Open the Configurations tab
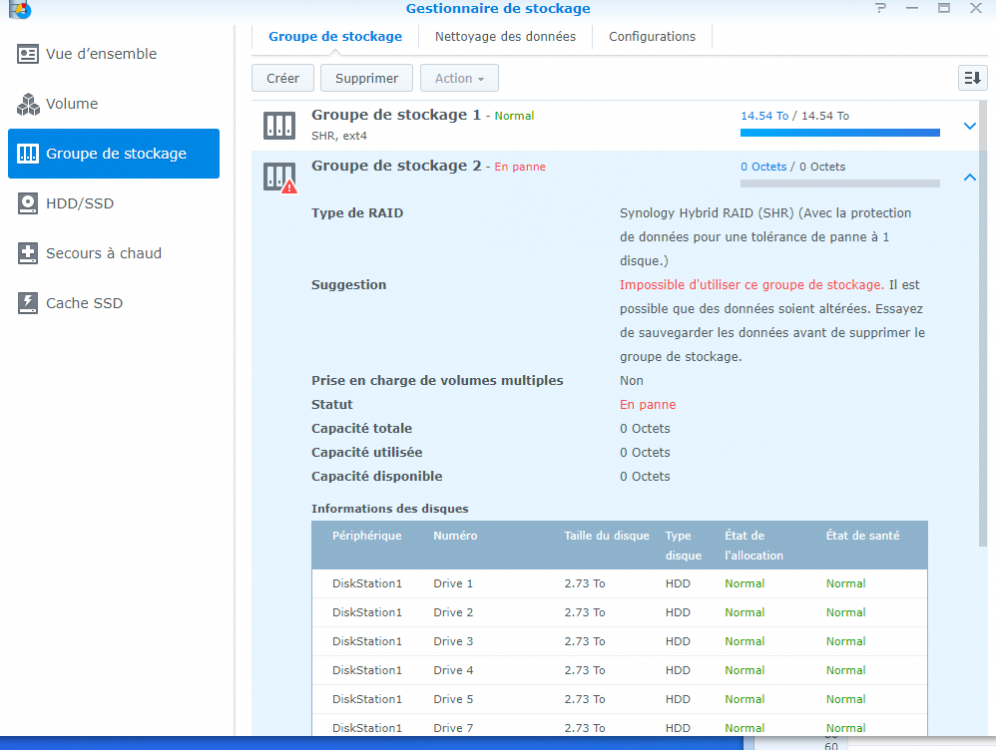The width and height of the screenshot is (996, 750). [652, 37]
